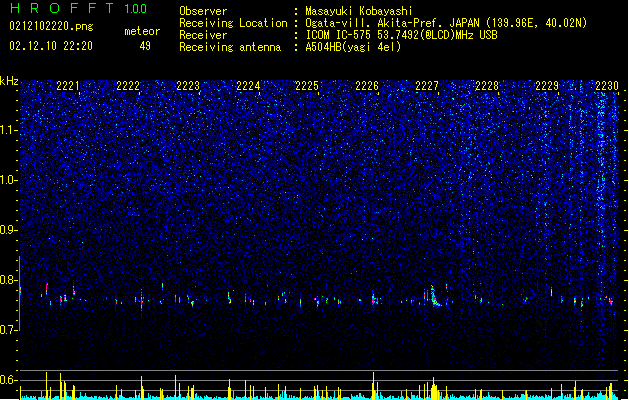
Task: Click the HROFFT program title
Action: 62,8
